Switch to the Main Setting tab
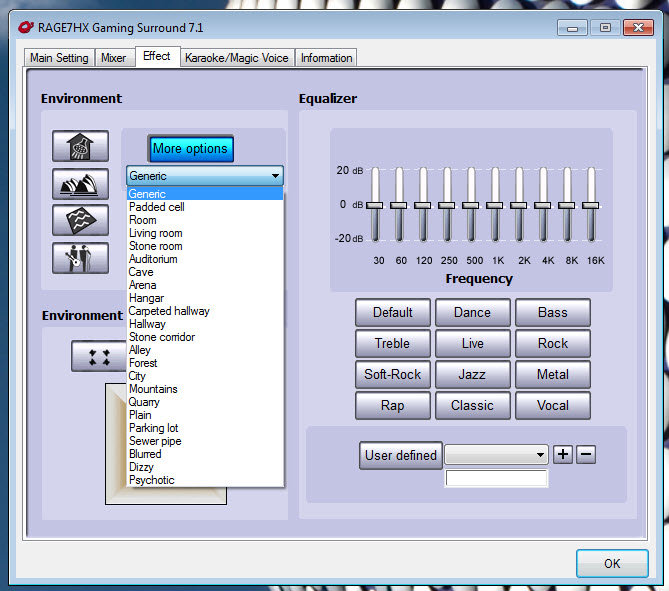The height and width of the screenshot is (591, 669). [x=59, y=58]
